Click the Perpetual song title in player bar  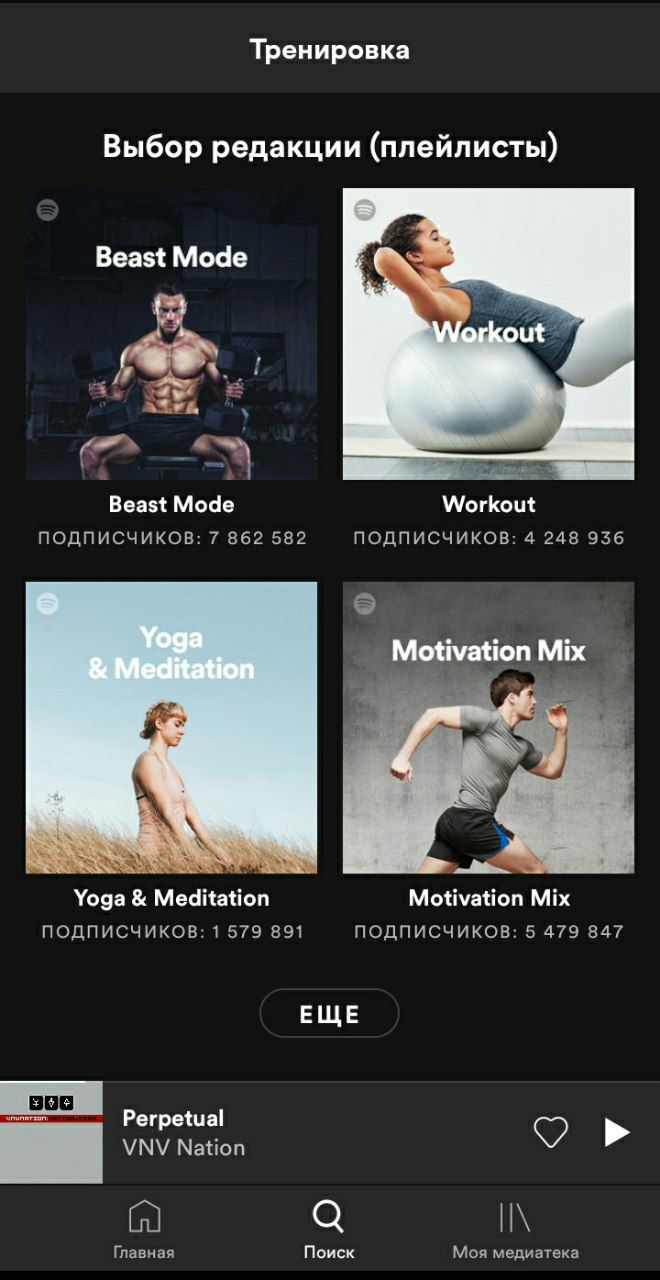tap(173, 1118)
